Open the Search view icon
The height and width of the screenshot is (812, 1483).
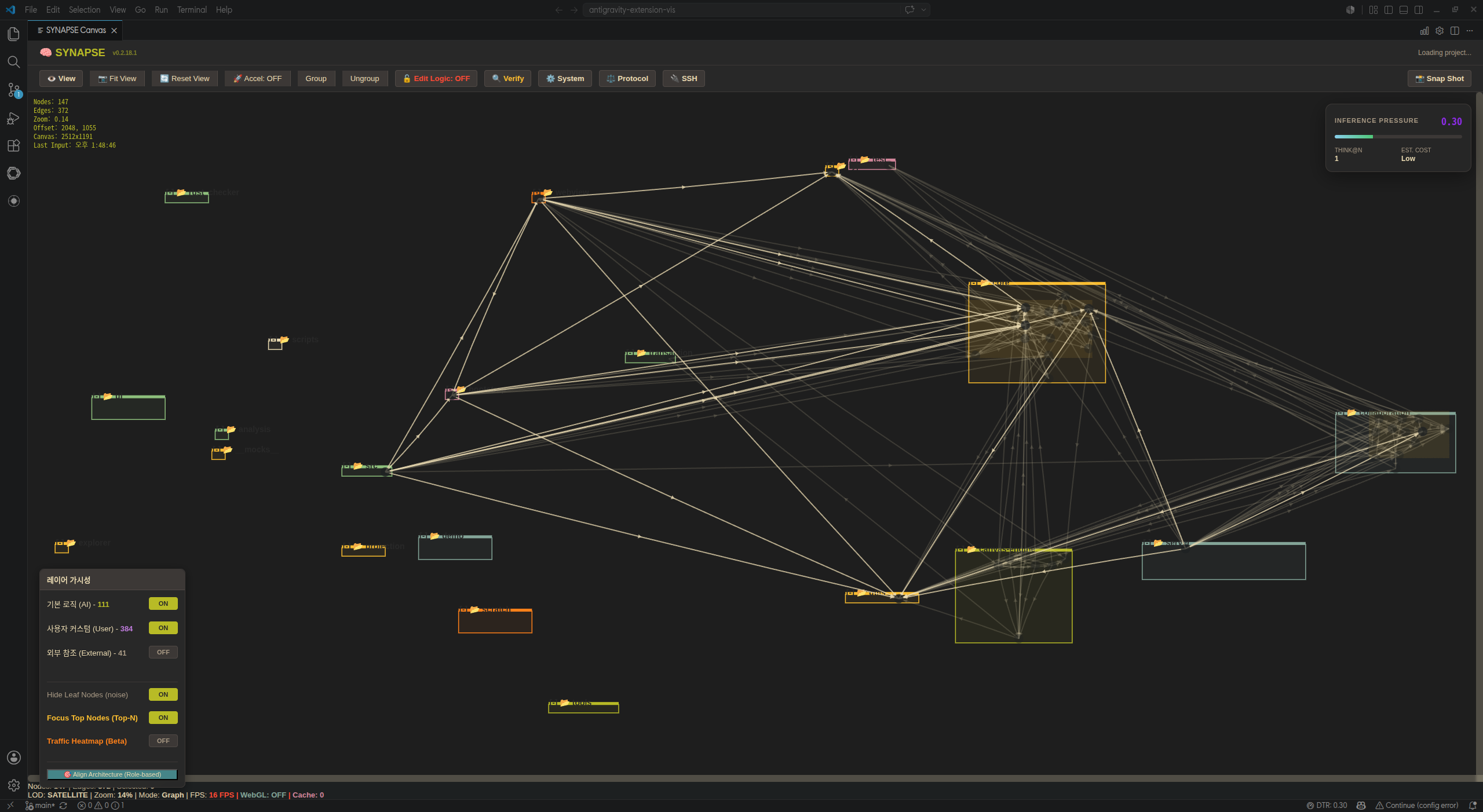pyautogui.click(x=14, y=62)
